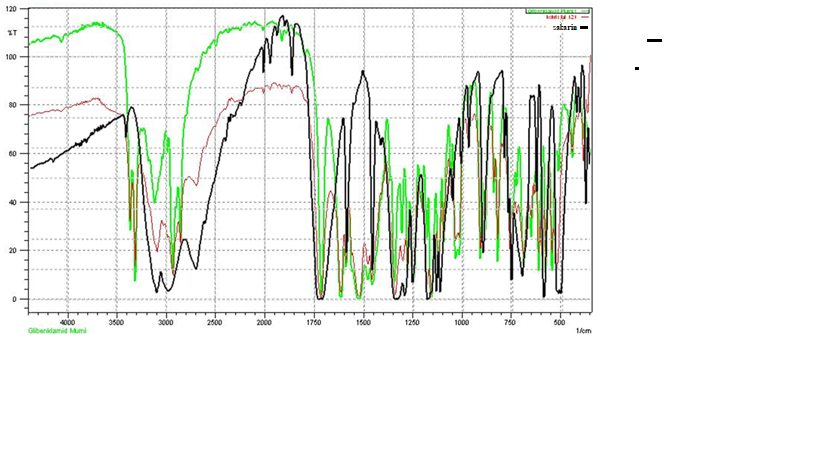Click the 1250 x-axis tick label

coord(411,322)
